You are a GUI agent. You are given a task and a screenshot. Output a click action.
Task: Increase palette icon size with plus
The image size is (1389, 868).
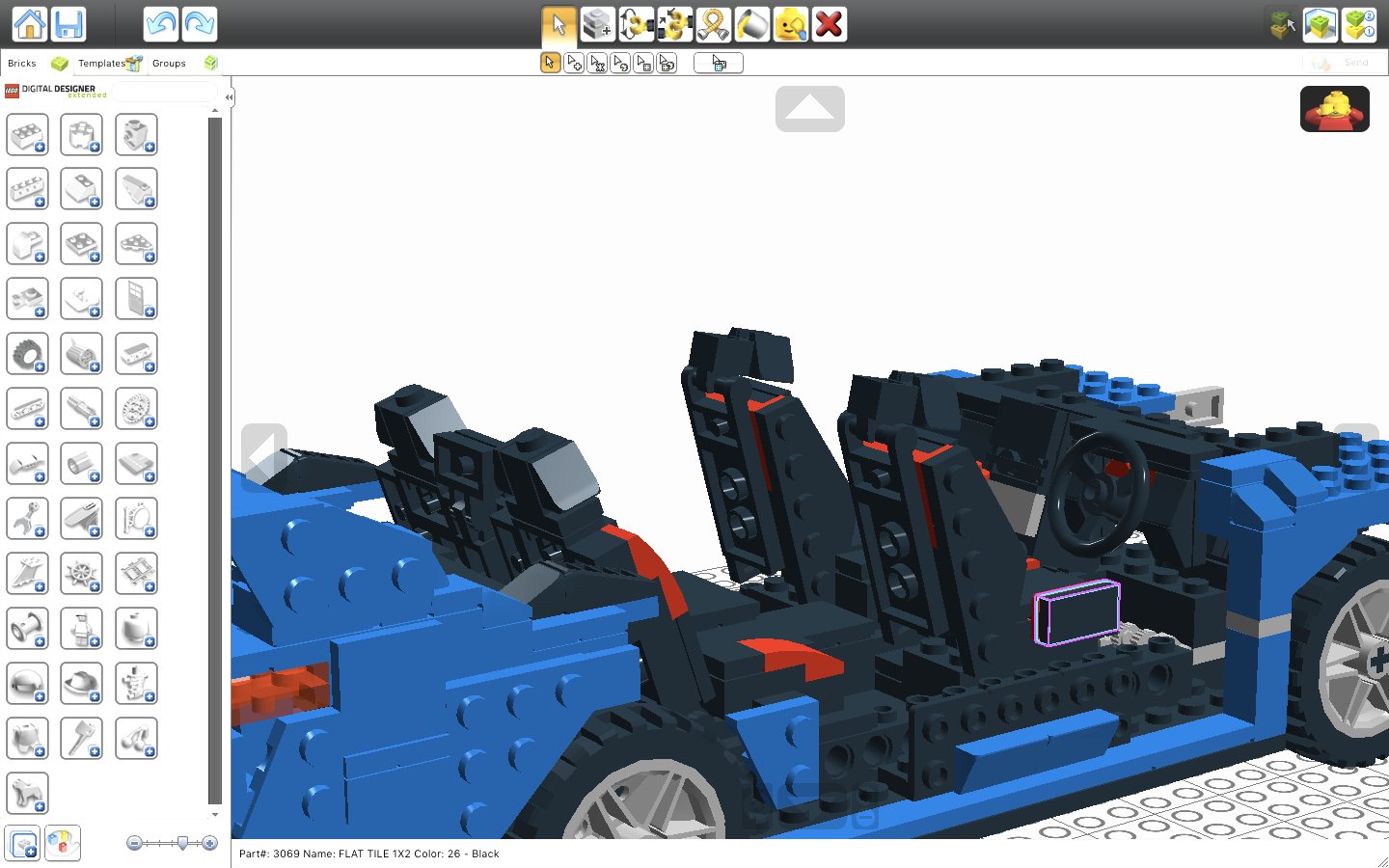tap(209, 843)
